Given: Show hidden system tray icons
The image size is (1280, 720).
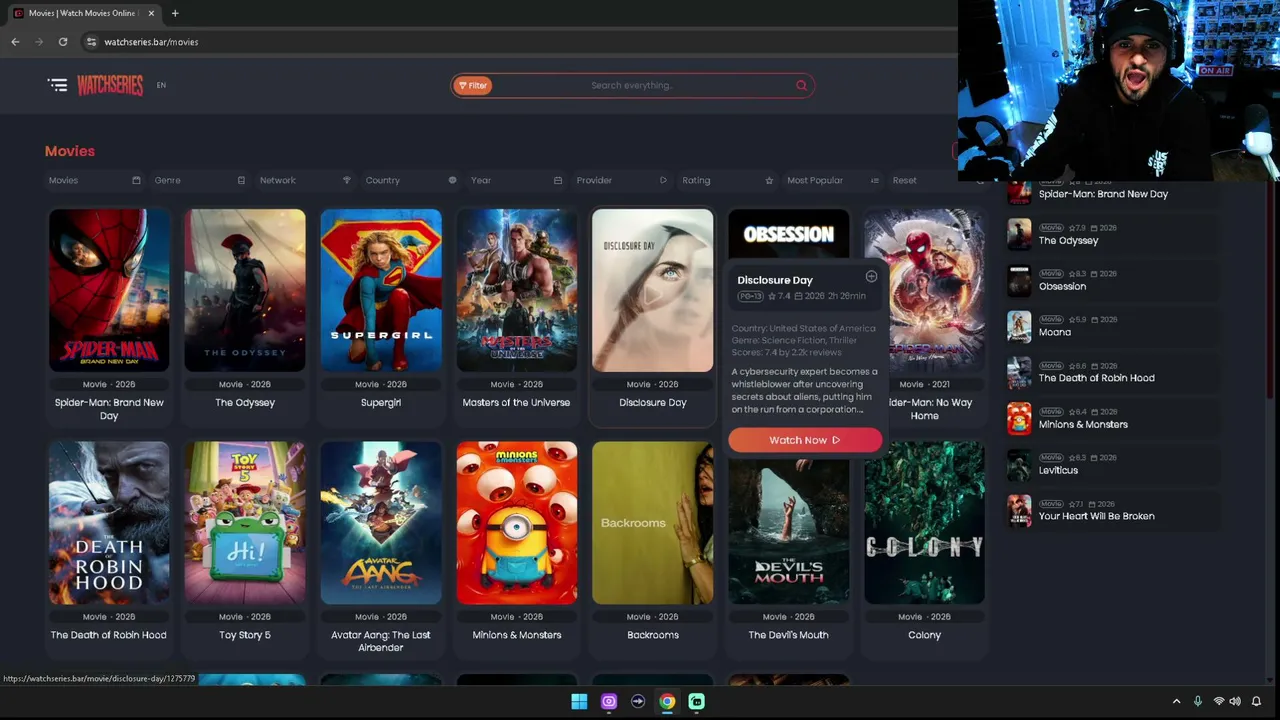Looking at the screenshot, I should pos(1176,702).
